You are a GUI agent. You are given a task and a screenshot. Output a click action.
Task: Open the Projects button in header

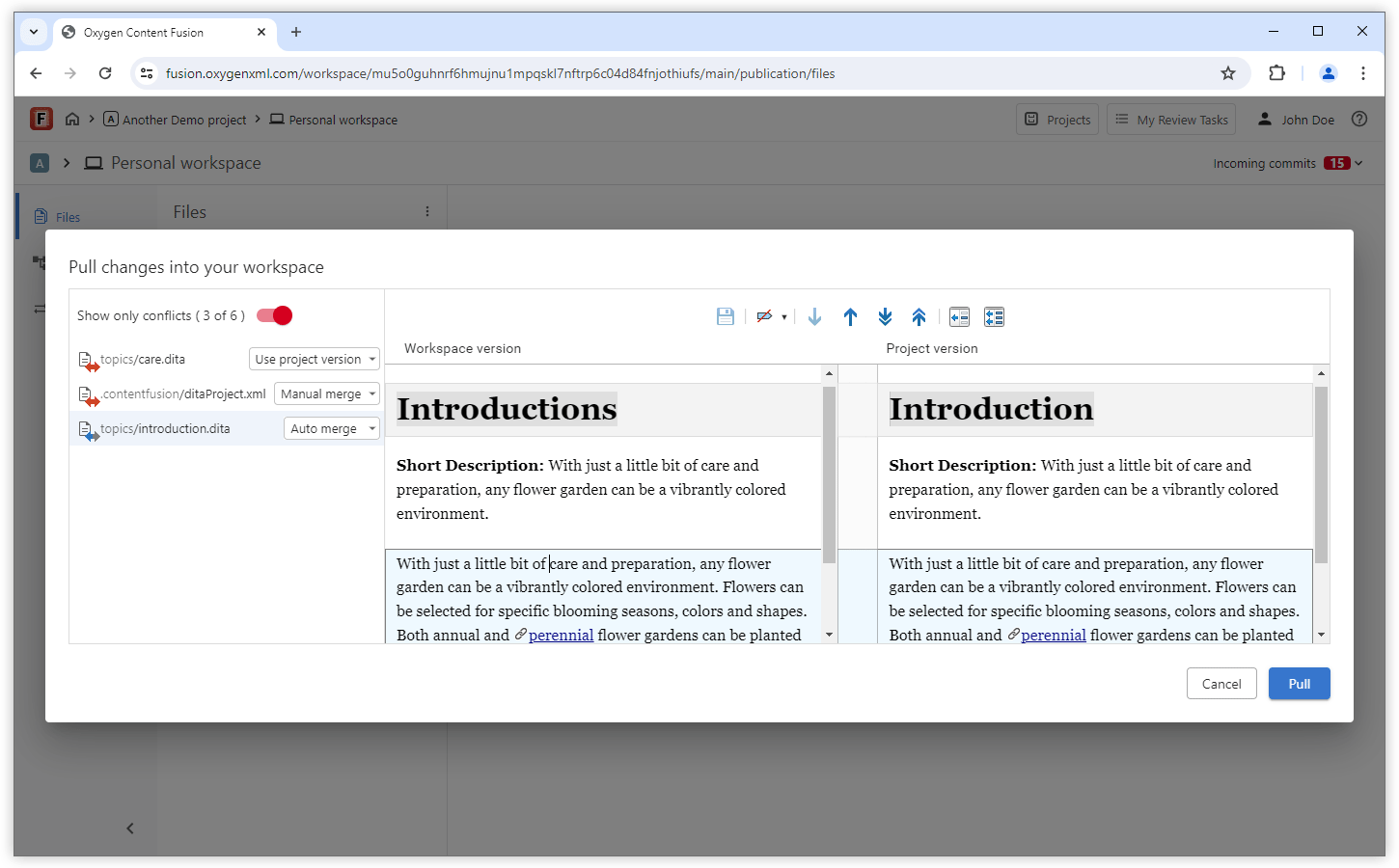(1057, 120)
